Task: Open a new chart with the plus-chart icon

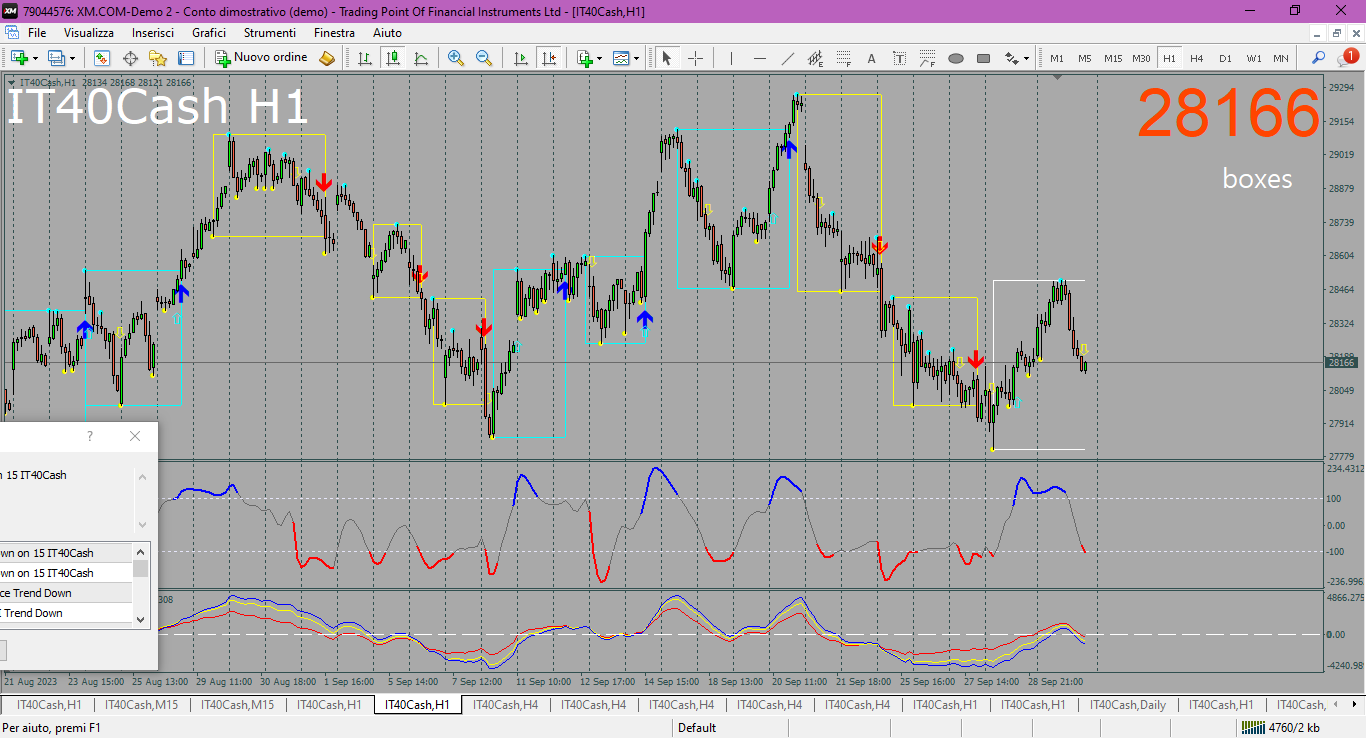Action: [19, 58]
